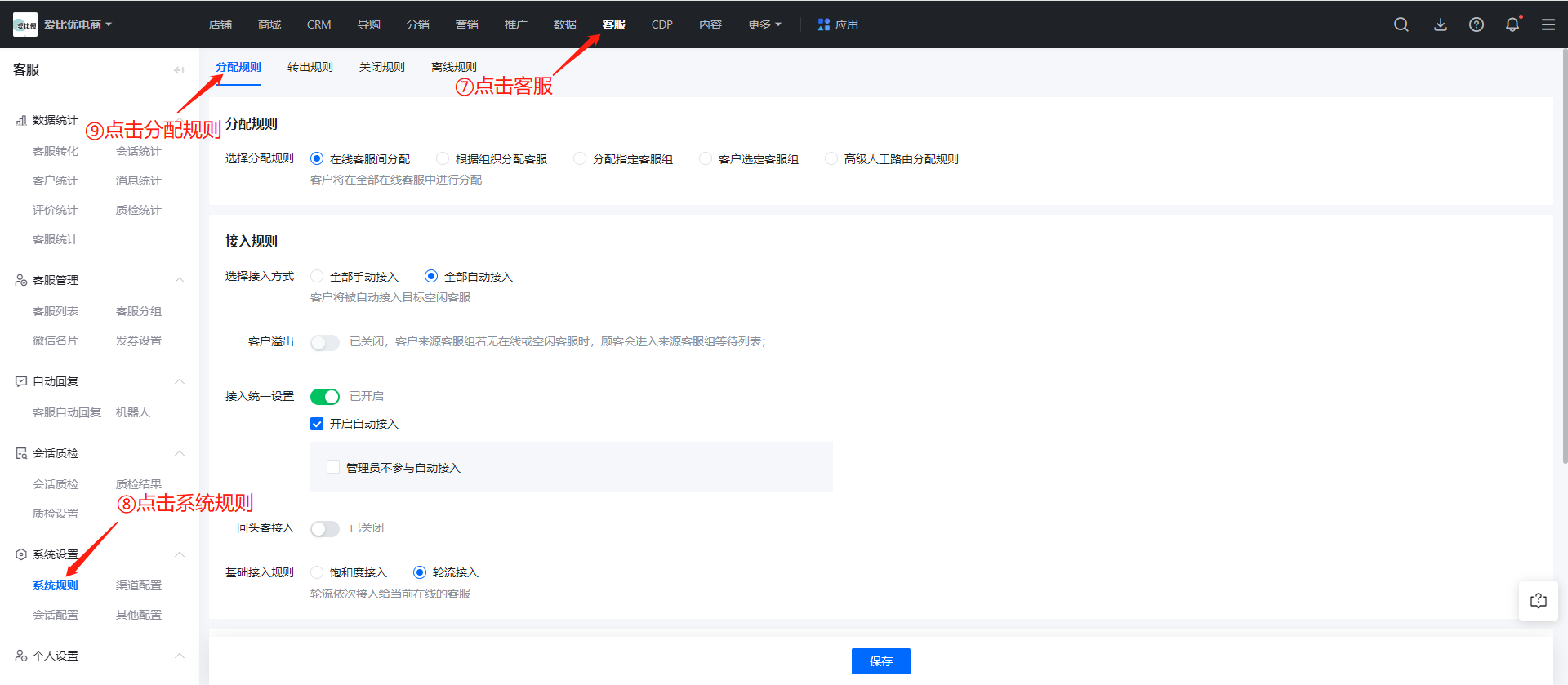Open 客服转化 statistics link

pyautogui.click(x=56, y=151)
